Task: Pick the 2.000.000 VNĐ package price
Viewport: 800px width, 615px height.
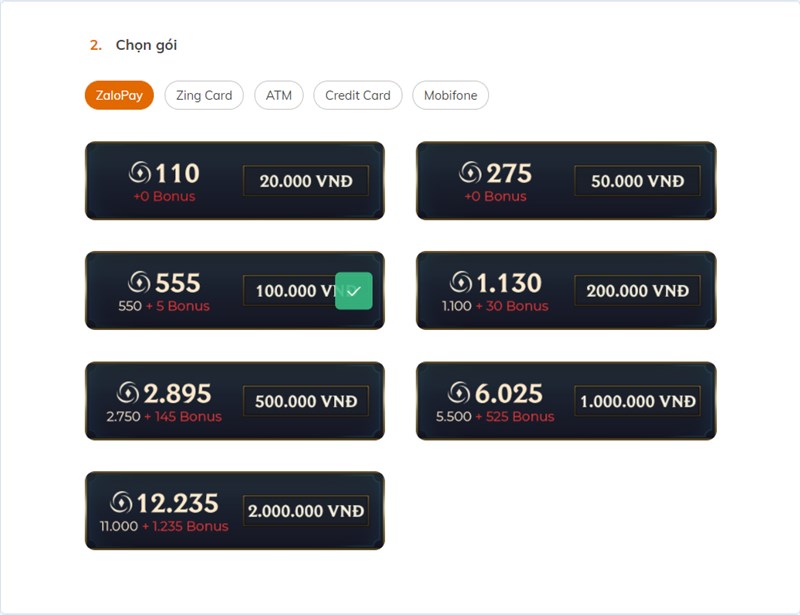Action: [x=306, y=510]
